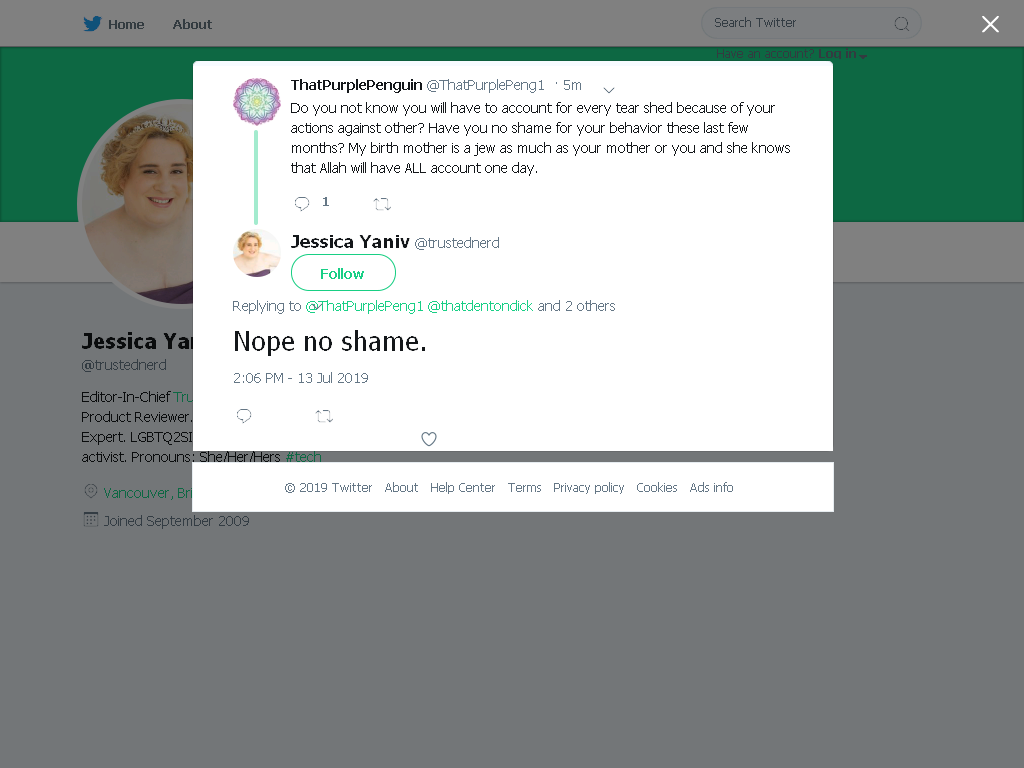Click the Twitter bird logo
This screenshot has height=768, width=1024.
[92, 24]
